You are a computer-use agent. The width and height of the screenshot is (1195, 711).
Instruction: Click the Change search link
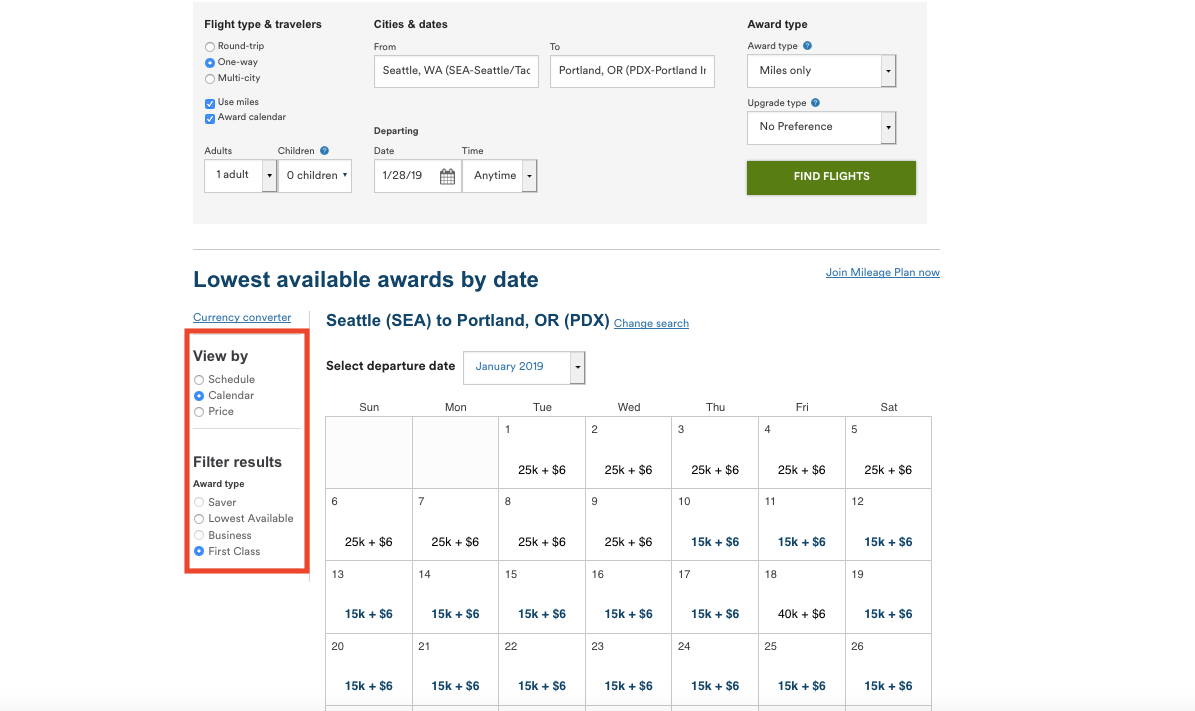(651, 324)
